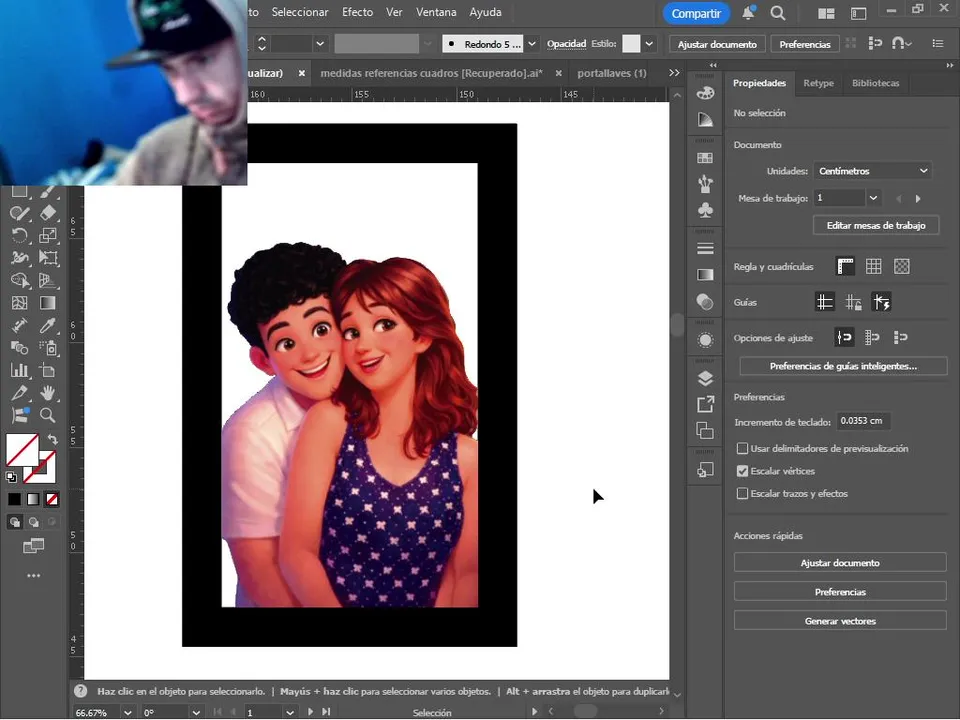
Task: Select the Perspective Grid tool
Action: [48, 280]
